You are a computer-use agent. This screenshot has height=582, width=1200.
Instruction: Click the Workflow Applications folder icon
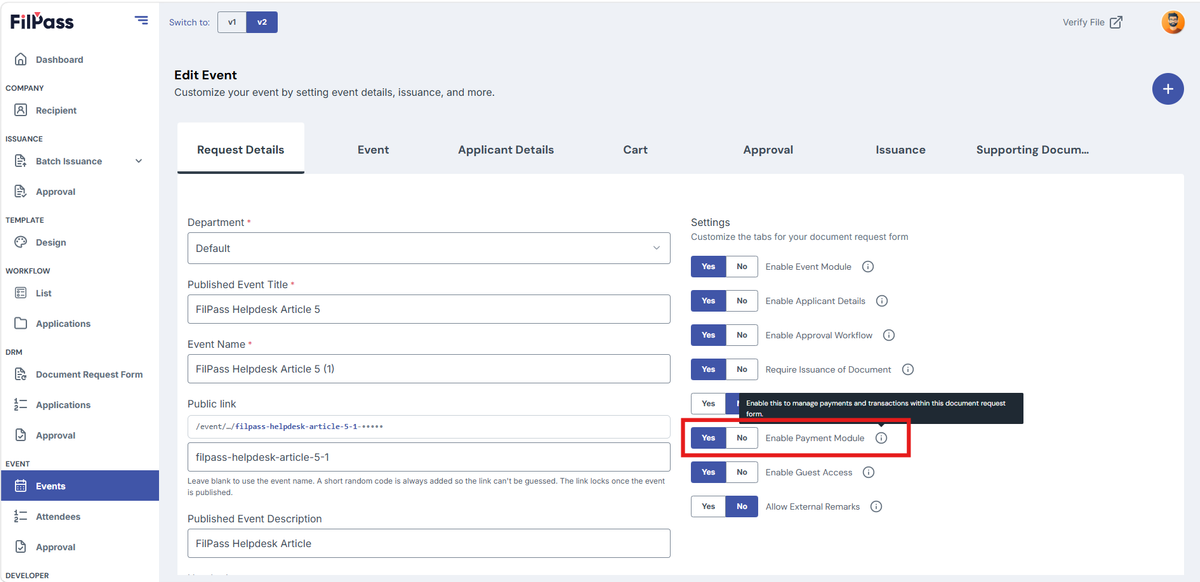click(x=20, y=323)
